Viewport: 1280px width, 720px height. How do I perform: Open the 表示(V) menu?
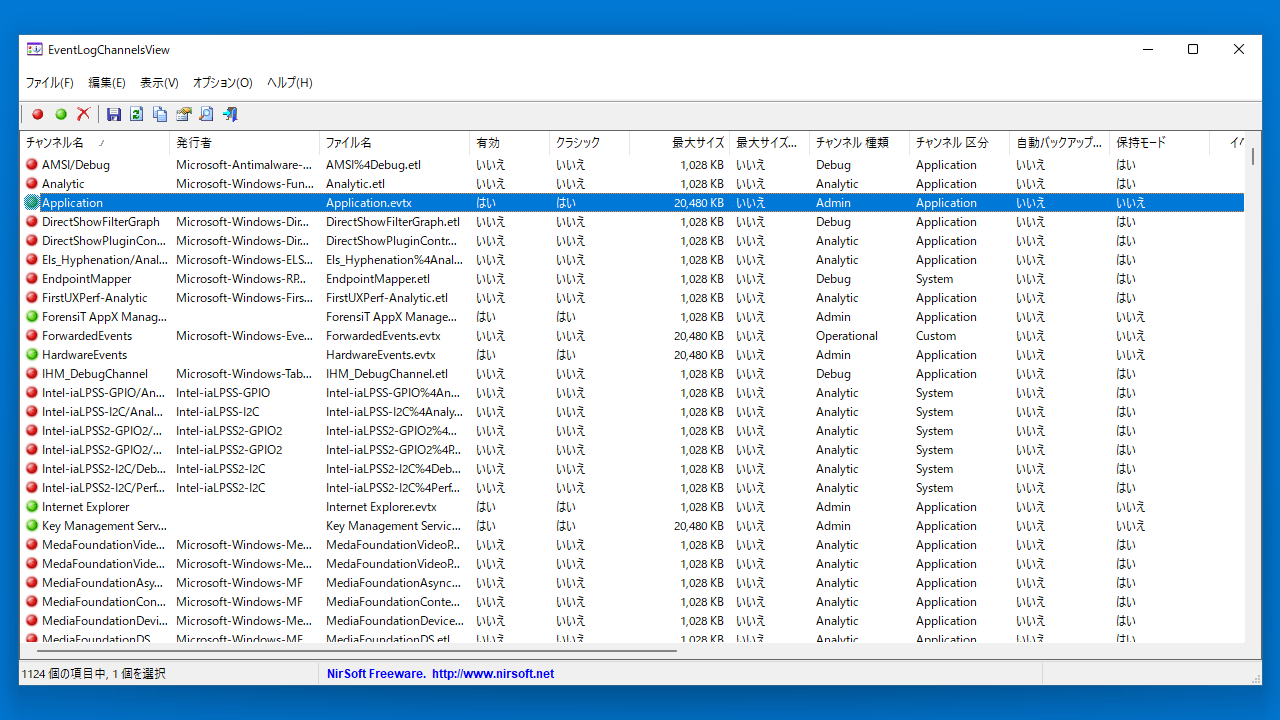pyautogui.click(x=159, y=83)
